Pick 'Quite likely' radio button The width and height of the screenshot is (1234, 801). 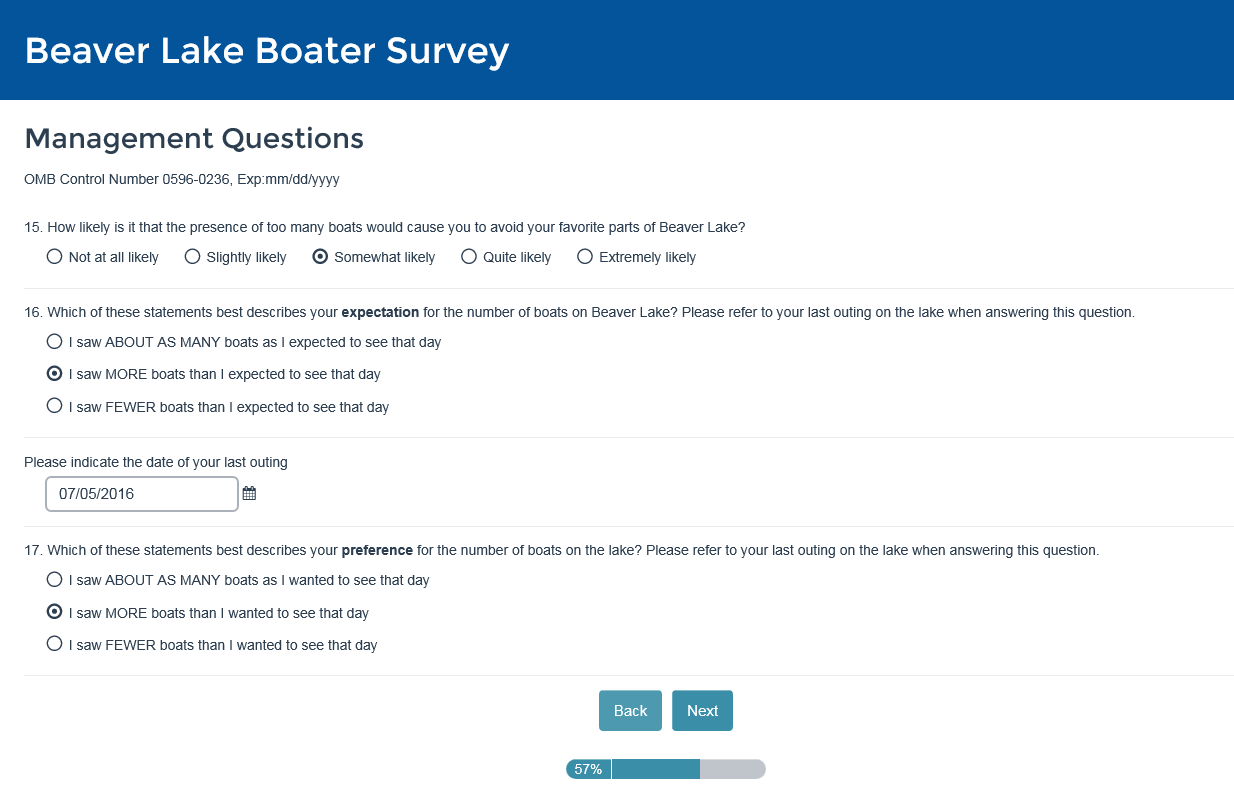tap(469, 257)
